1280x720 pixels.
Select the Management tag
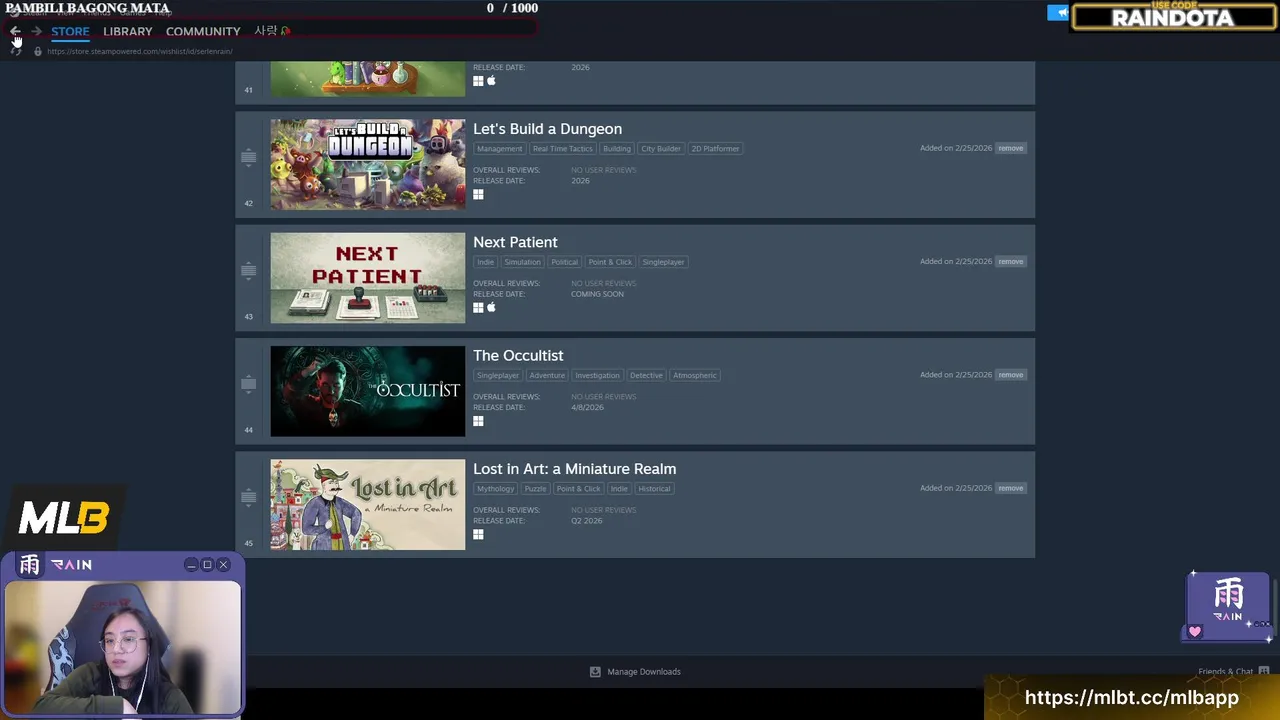pyautogui.click(x=499, y=149)
